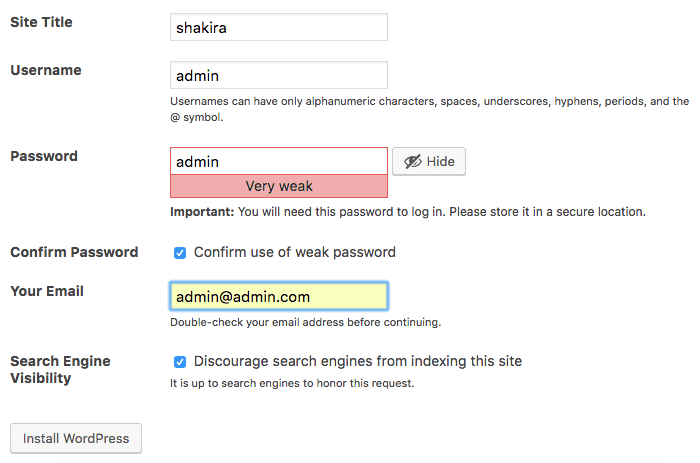This screenshot has height=463, width=700.
Task: Untick the Confirm use of weak password checkbox
Action: (180, 253)
